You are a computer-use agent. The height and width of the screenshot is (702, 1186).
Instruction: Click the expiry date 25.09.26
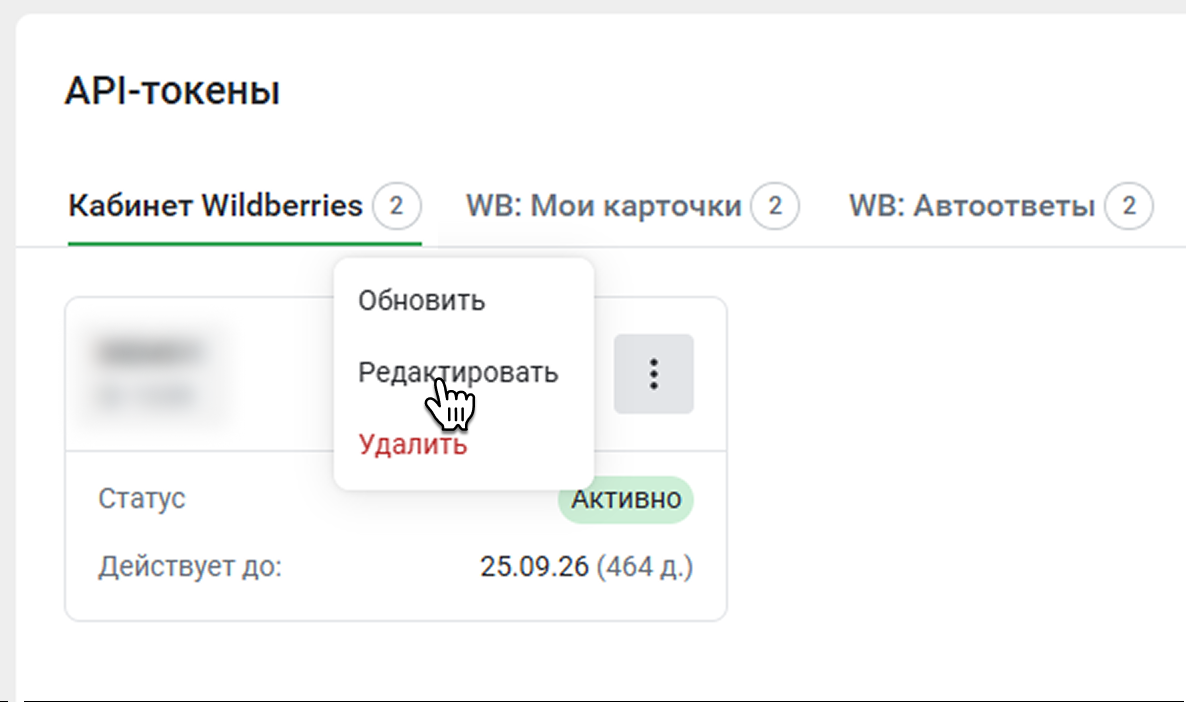[534, 568]
